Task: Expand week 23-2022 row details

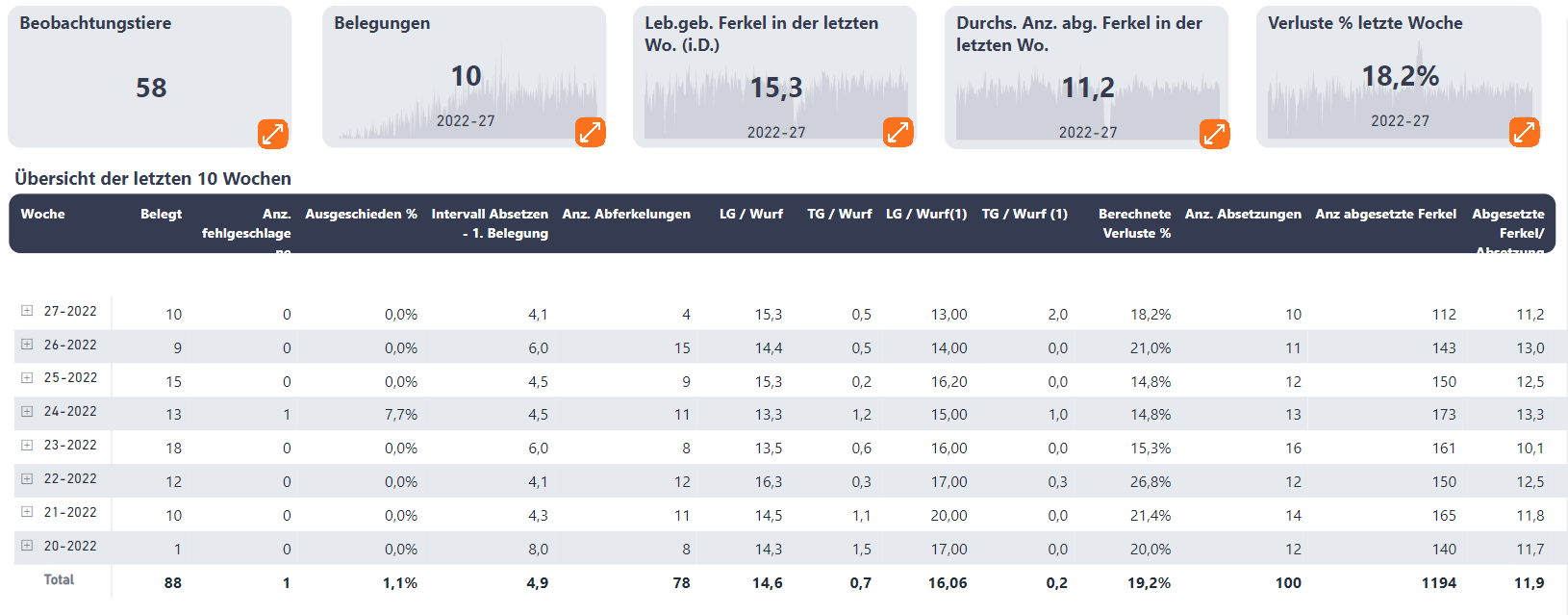Action: pyautogui.click(x=27, y=445)
